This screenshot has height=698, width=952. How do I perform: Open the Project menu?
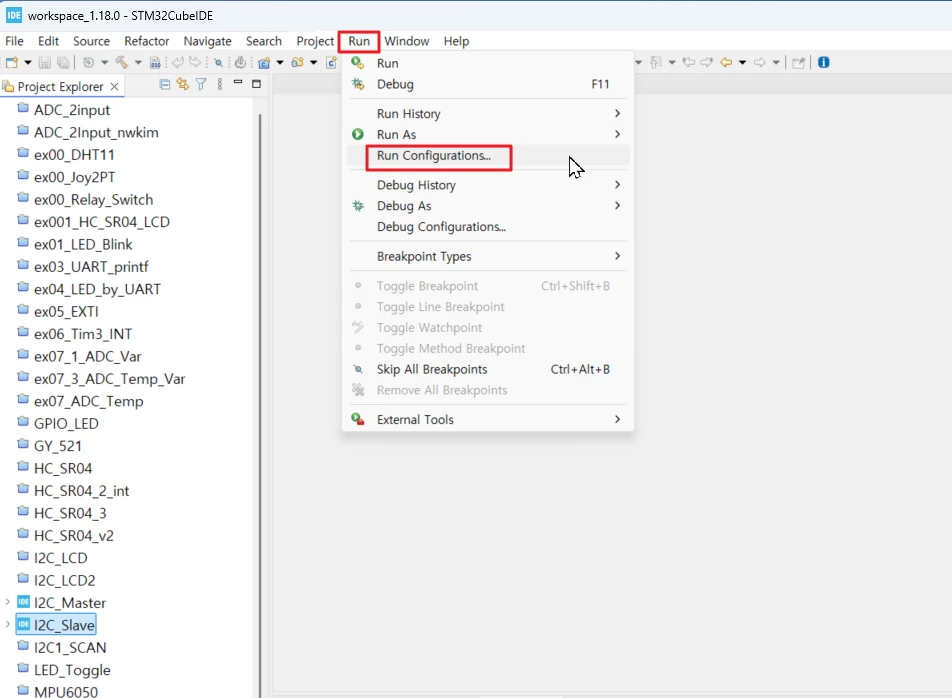point(315,41)
